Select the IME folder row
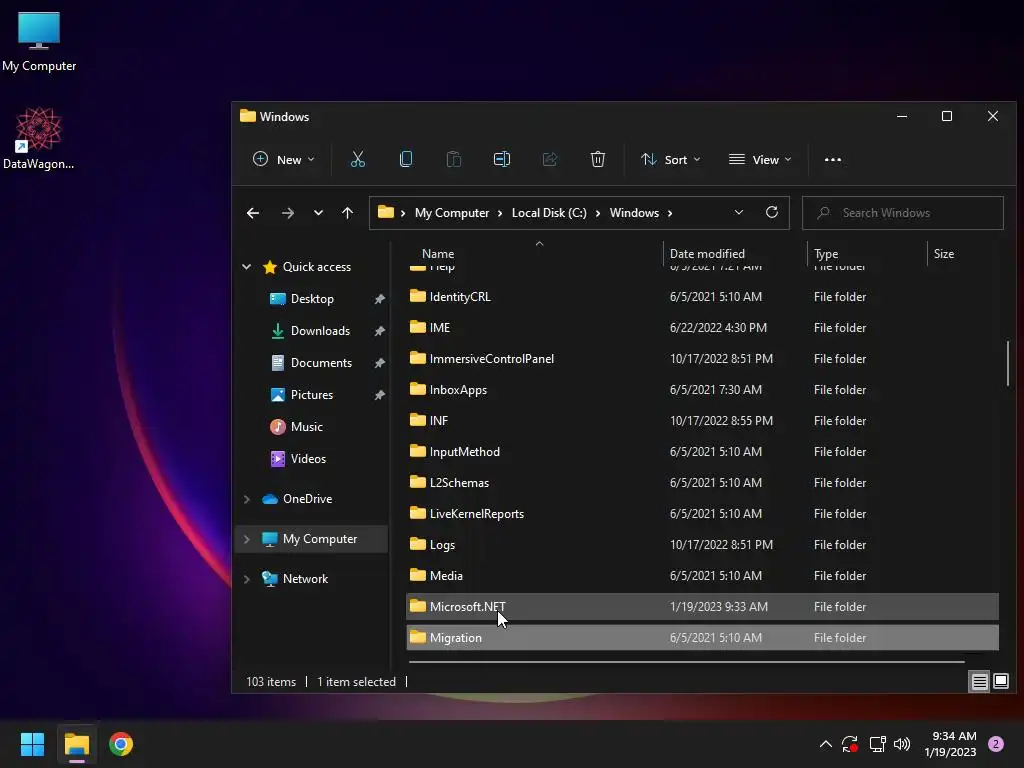Screen dimensions: 1024x768 702,327
